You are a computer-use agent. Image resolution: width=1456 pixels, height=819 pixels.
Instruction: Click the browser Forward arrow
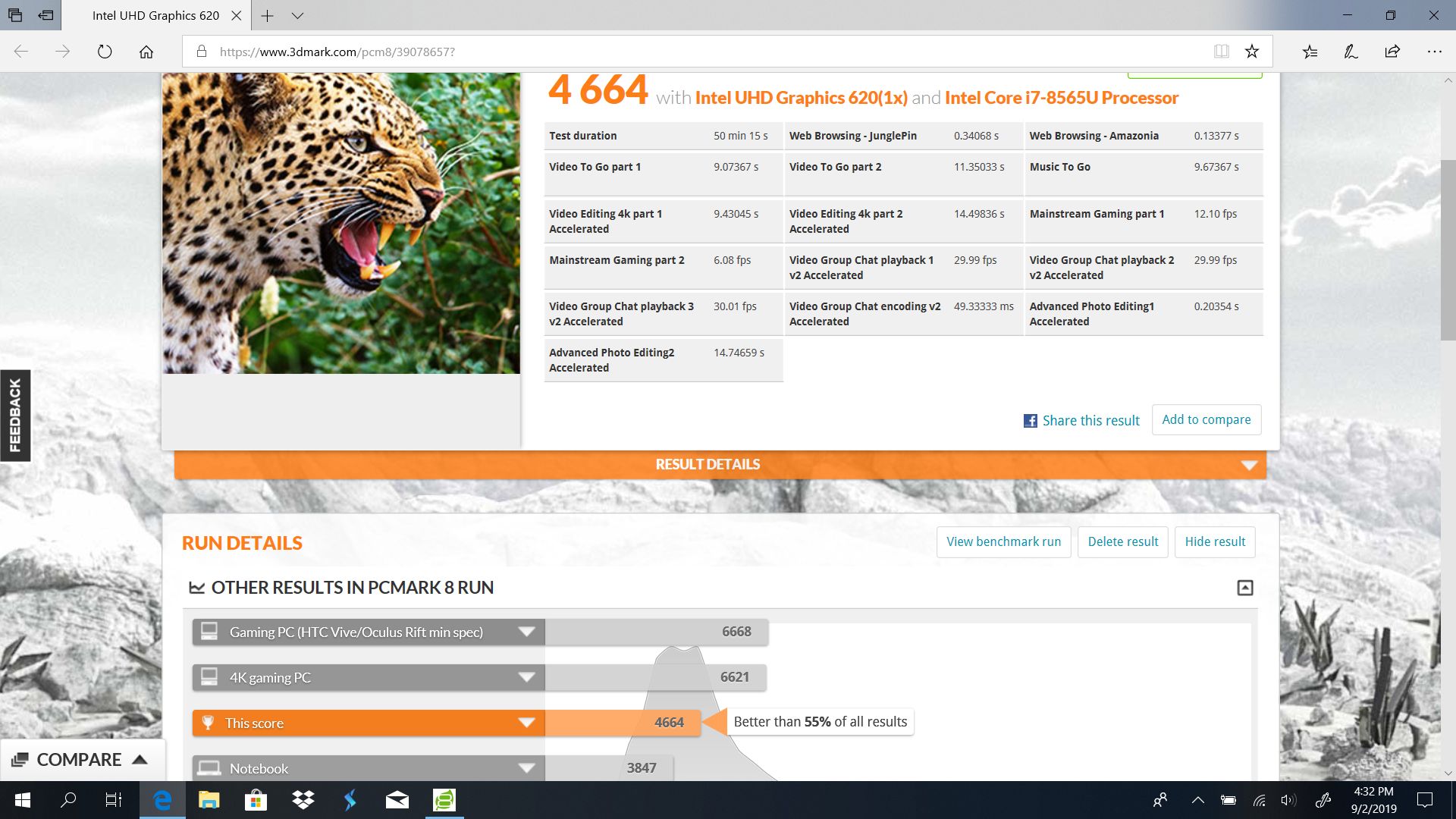coord(63,52)
